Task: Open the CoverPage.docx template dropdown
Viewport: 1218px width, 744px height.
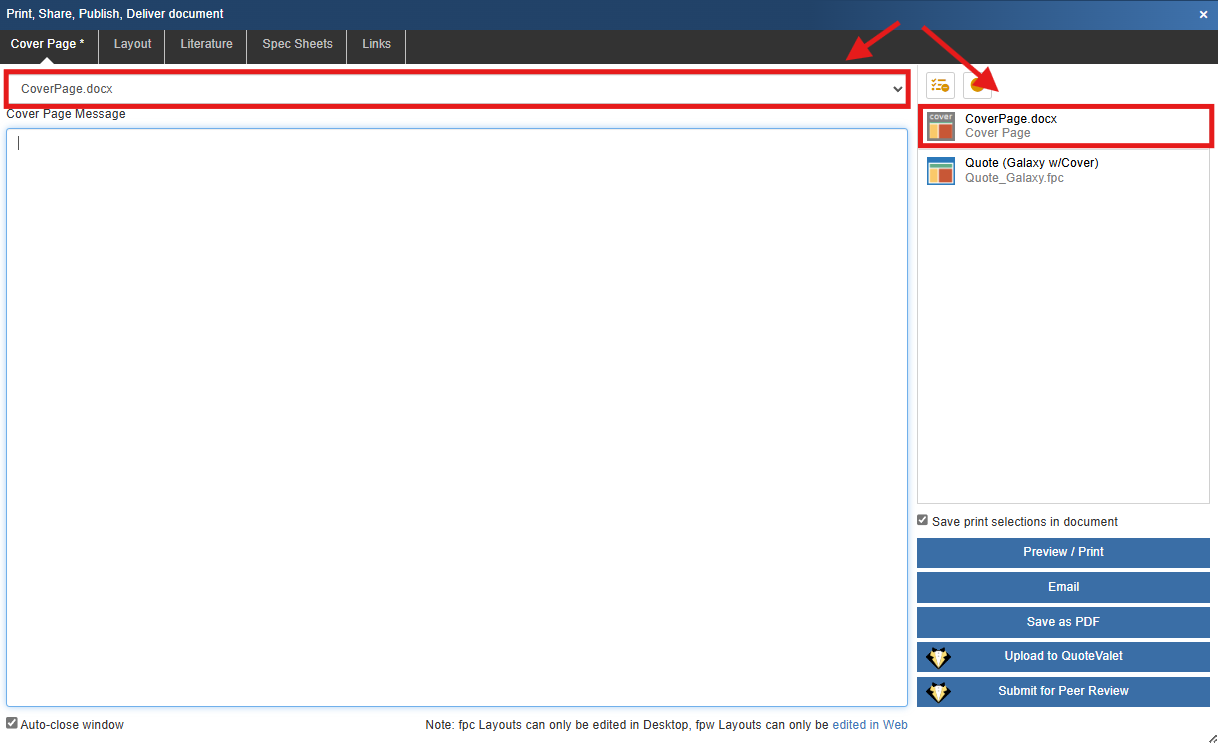Action: click(456, 89)
